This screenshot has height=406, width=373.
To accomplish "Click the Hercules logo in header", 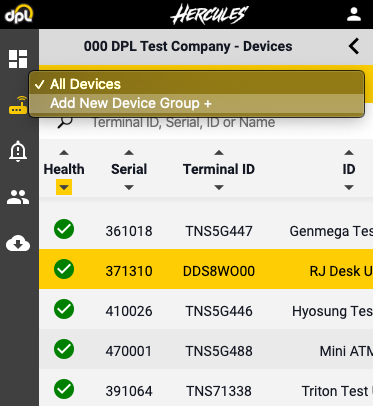I will pyautogui.click(x=209, y=14).
